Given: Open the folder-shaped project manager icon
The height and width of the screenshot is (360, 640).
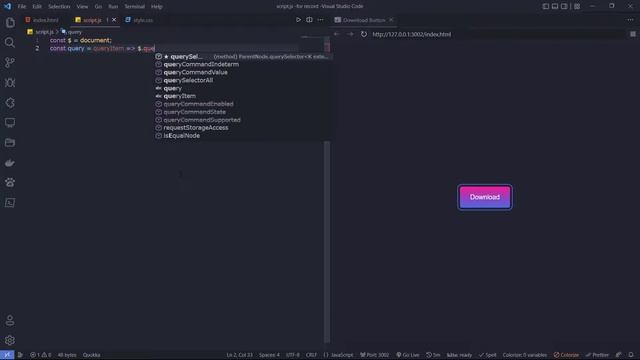Looking at the screenshot, I should [10, 142].
